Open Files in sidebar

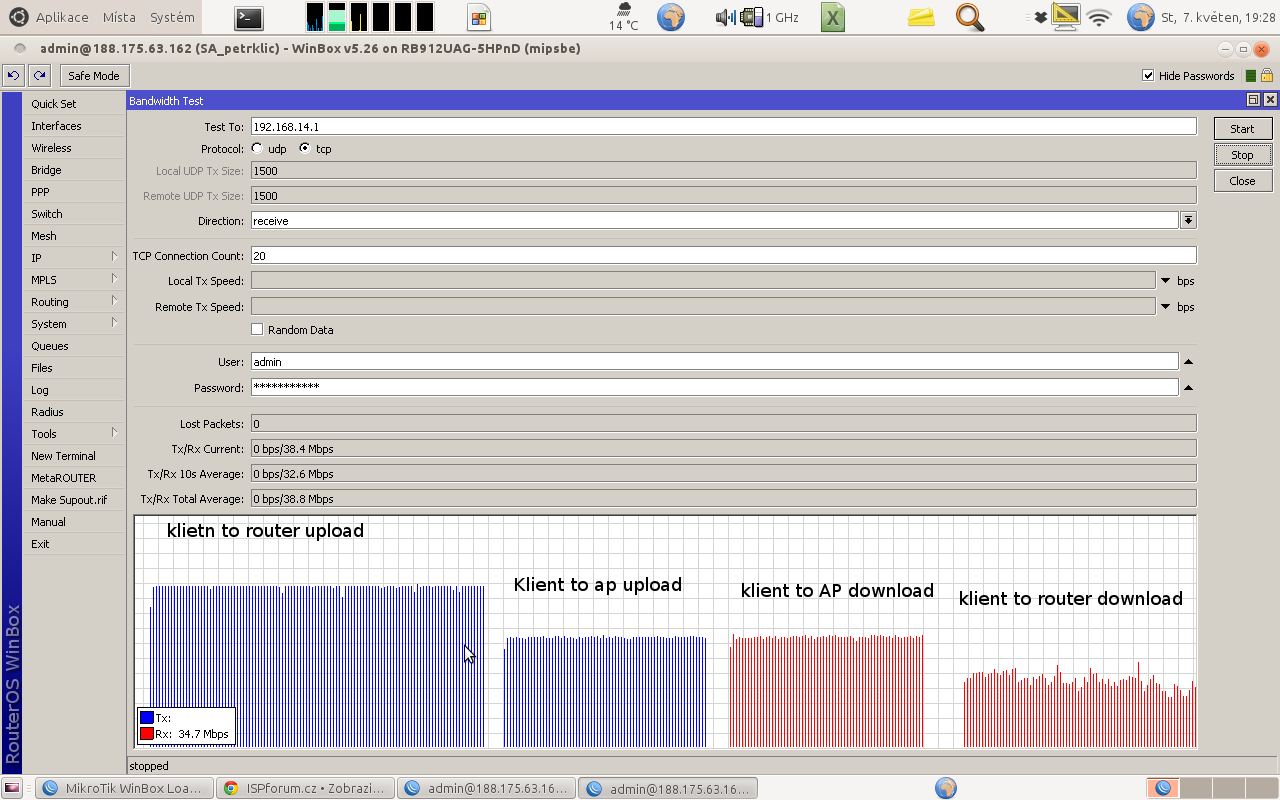(x=75, y=368)
